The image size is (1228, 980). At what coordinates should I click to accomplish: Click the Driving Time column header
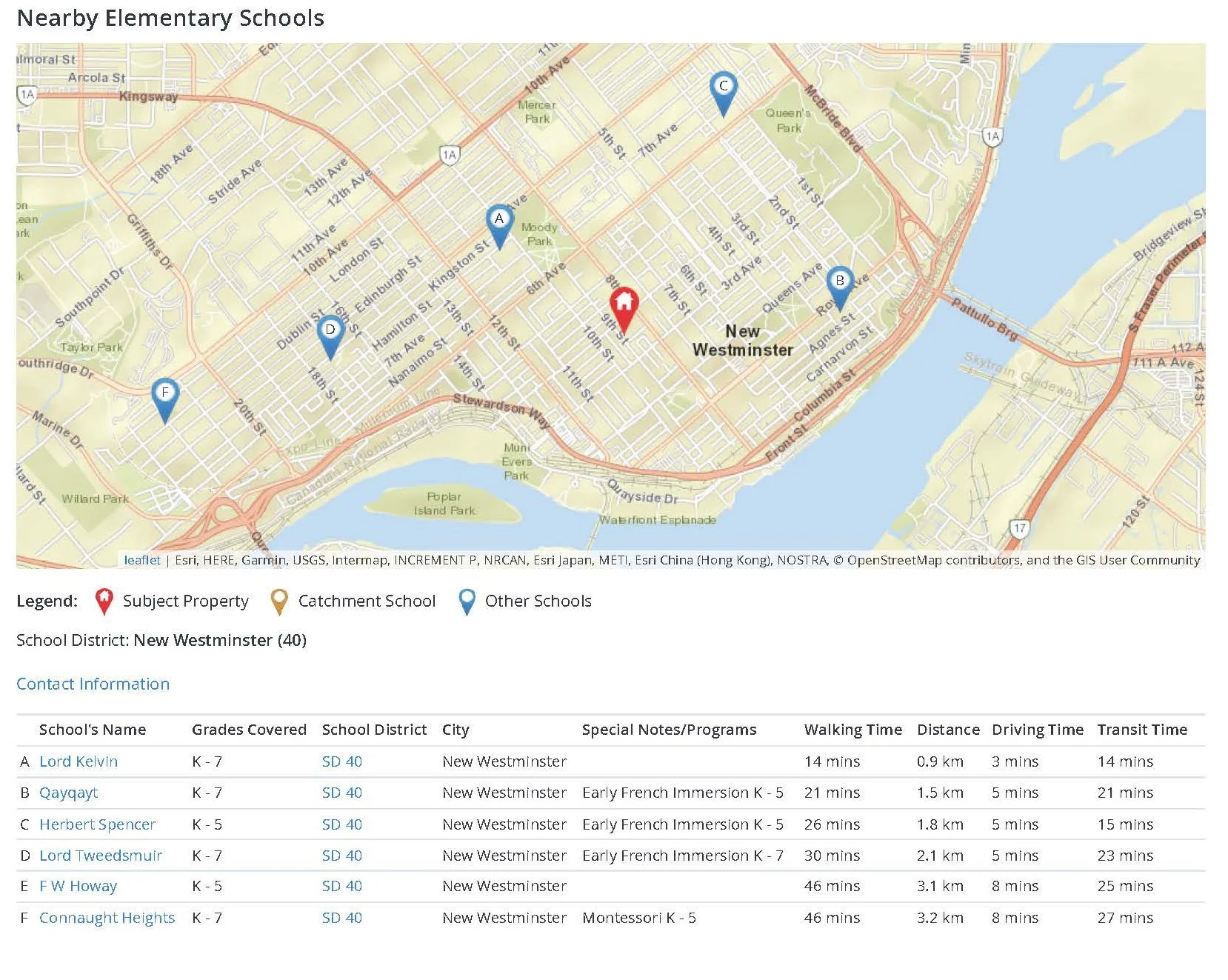(1037, 730)
